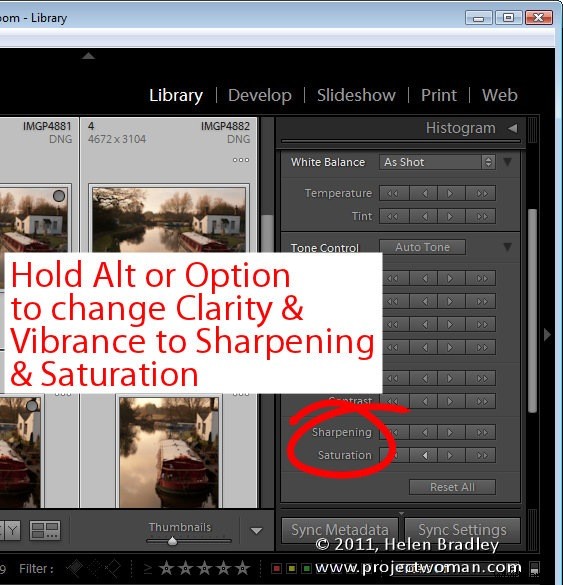The image size is (563, 585).
Task: Filter by rejected photos
Action: click(x=113, y=568)
